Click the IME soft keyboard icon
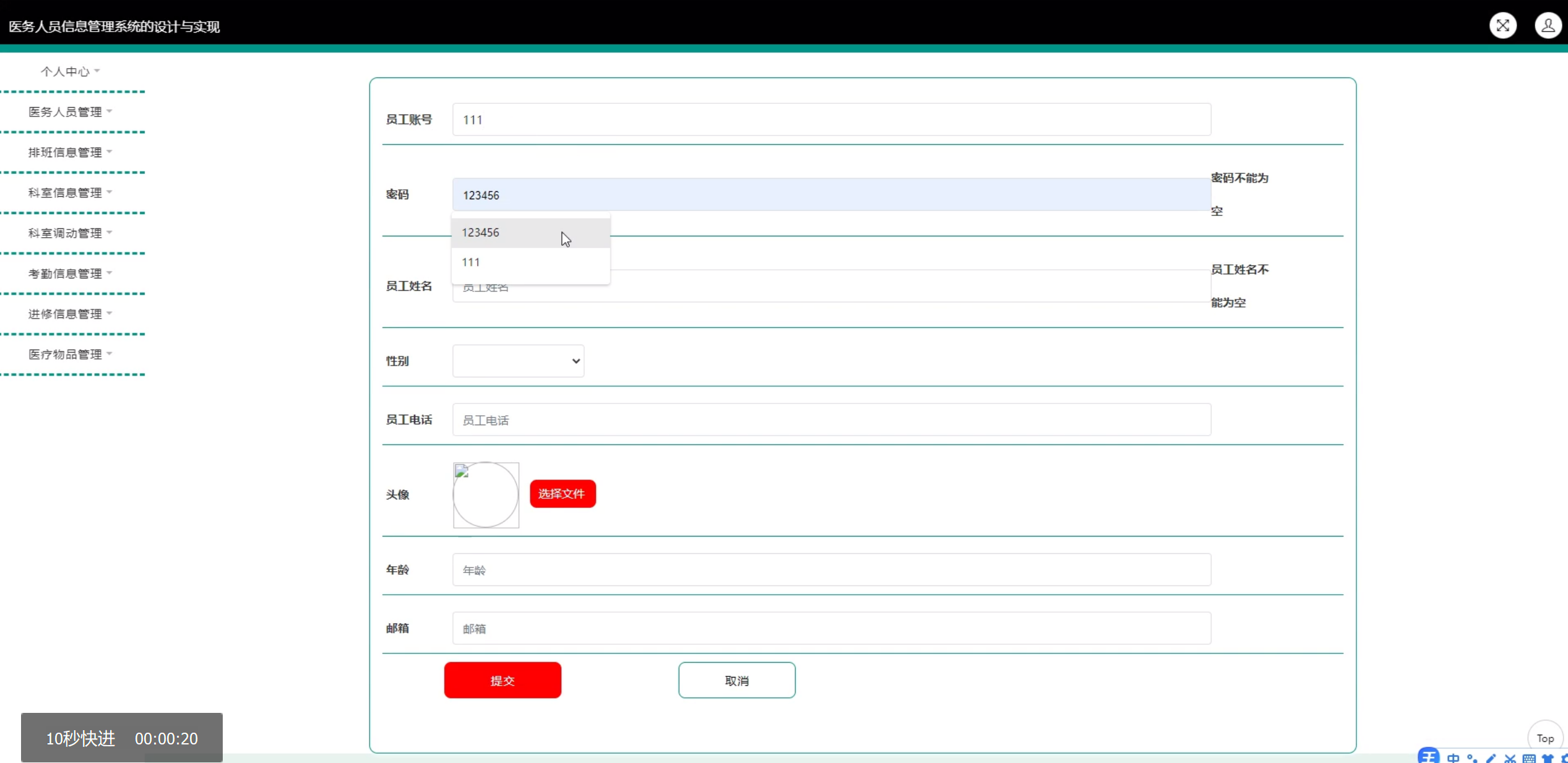1568x763 pixels. pos(1529,758)
